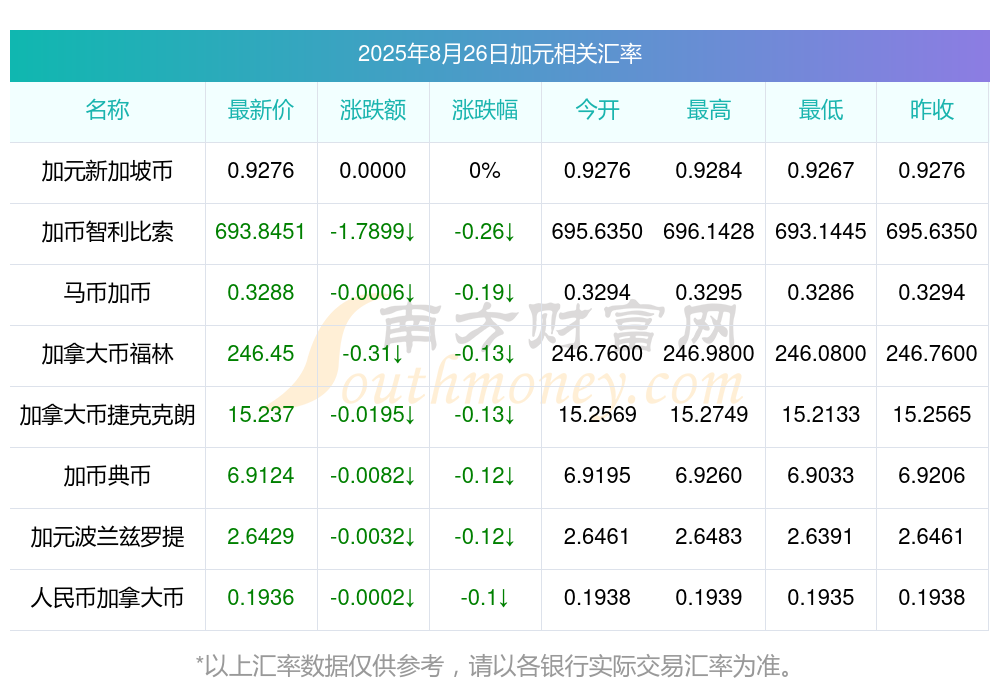Viewport: 1000px width, 698px height.
Task: Click the open value 15.2569
Action: (597, 415)
